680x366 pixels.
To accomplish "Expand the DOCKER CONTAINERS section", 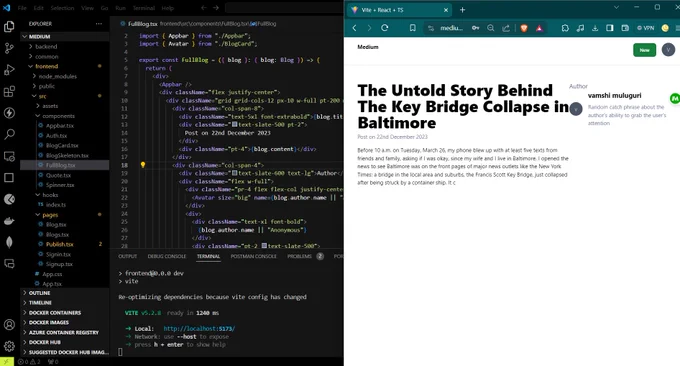I will [x=65, y=313].
